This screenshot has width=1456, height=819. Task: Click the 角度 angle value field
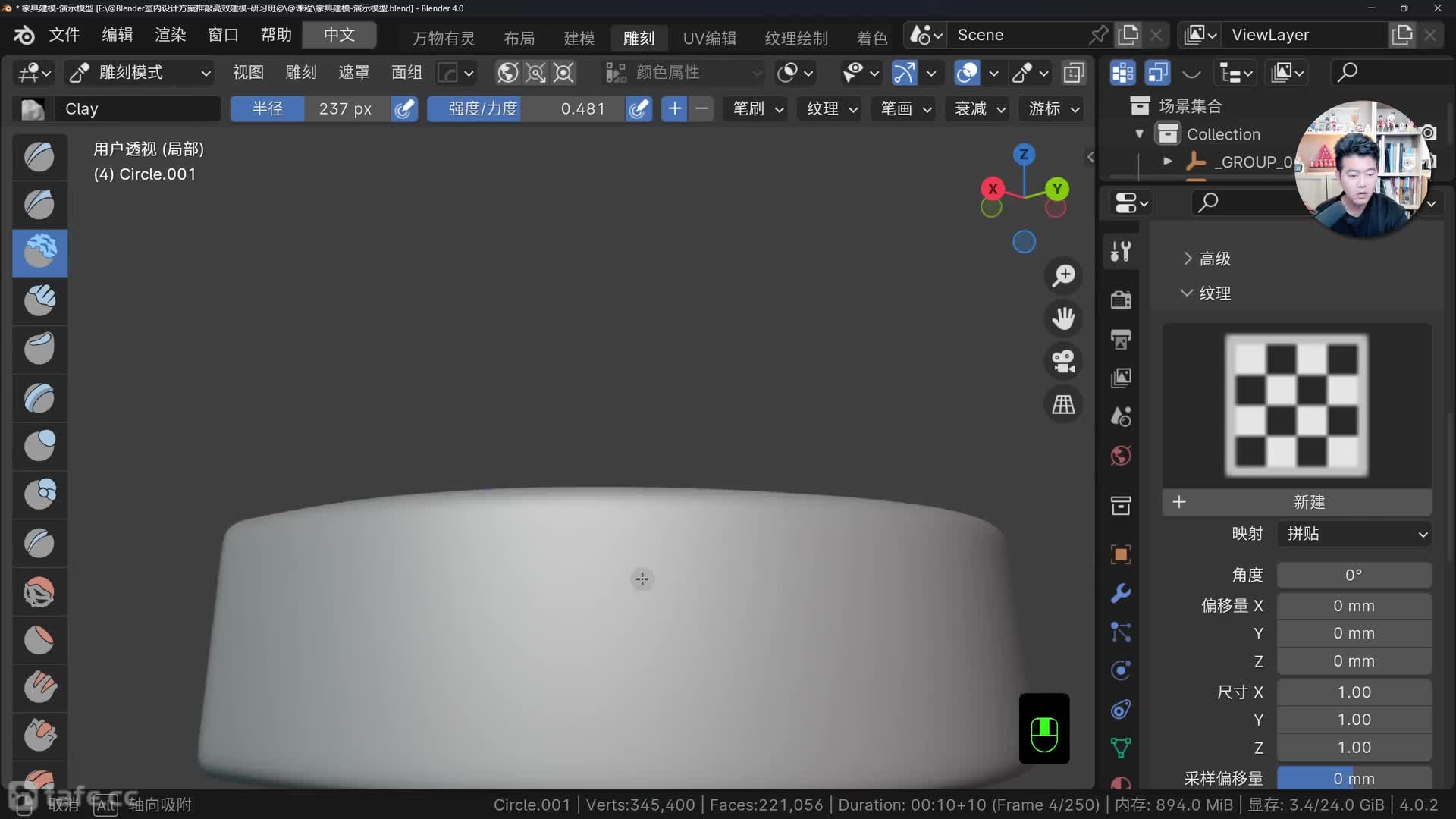1354,575
